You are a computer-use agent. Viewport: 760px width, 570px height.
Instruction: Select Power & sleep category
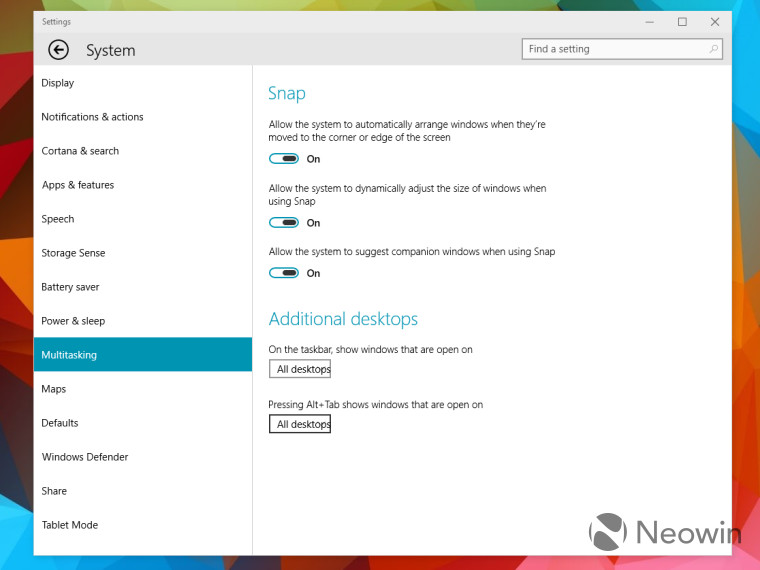[x=73, y=321]
